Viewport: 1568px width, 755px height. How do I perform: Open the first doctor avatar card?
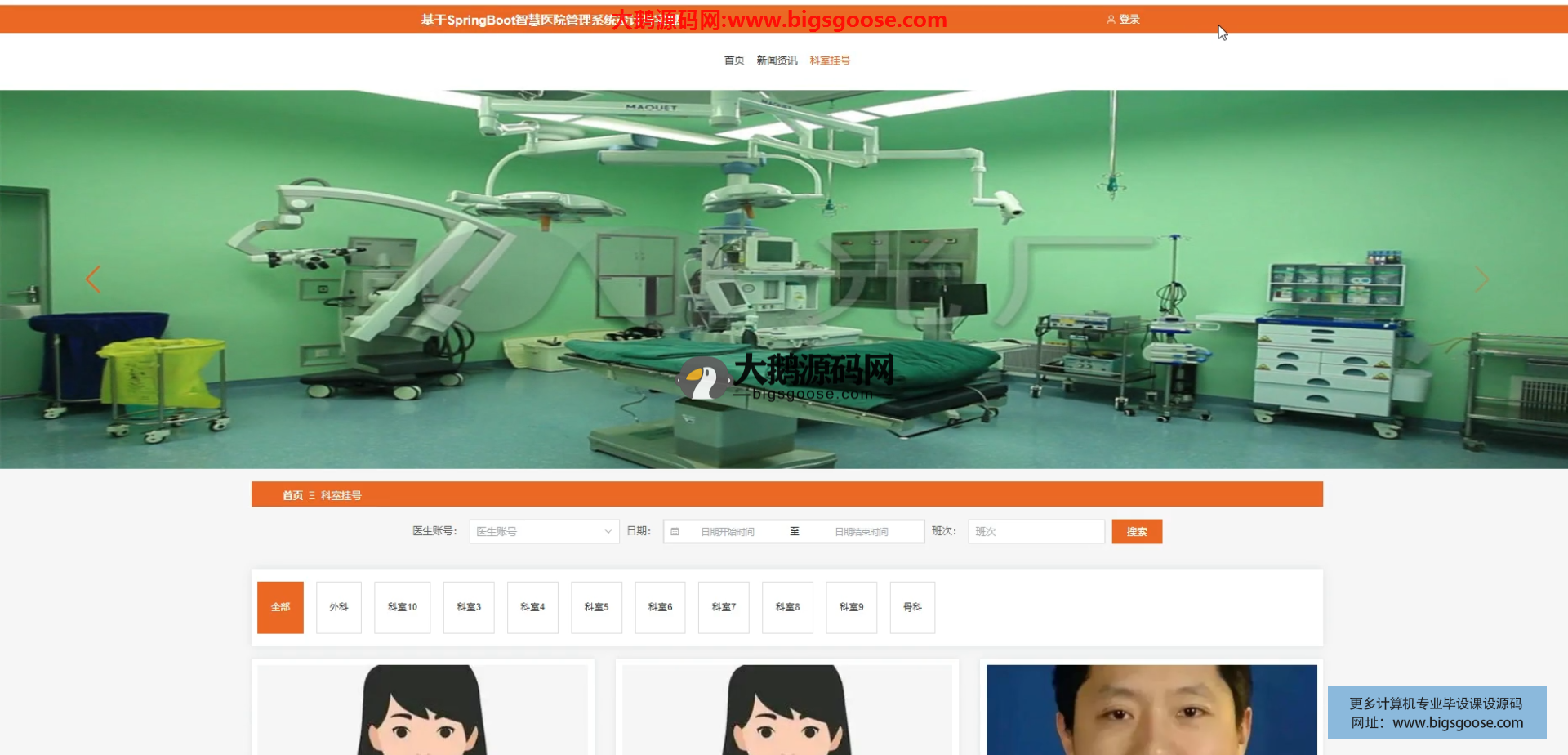point(422,708)
